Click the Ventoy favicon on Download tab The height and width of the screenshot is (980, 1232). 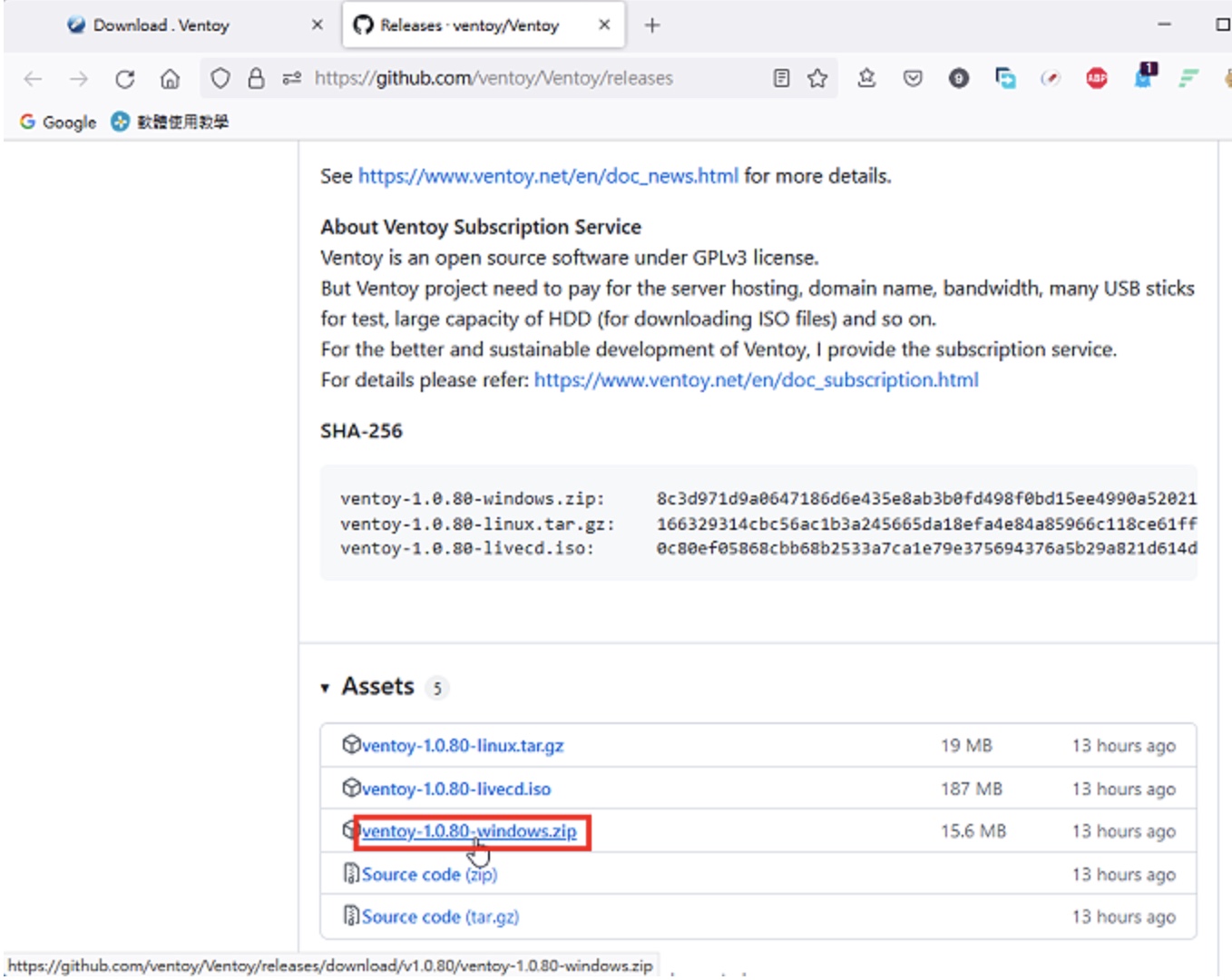pos(76,25)
